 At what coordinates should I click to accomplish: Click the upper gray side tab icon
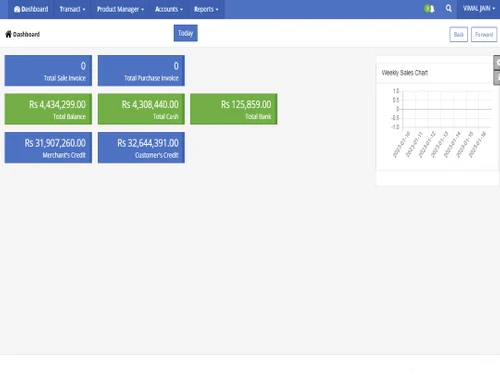[497, 63]
